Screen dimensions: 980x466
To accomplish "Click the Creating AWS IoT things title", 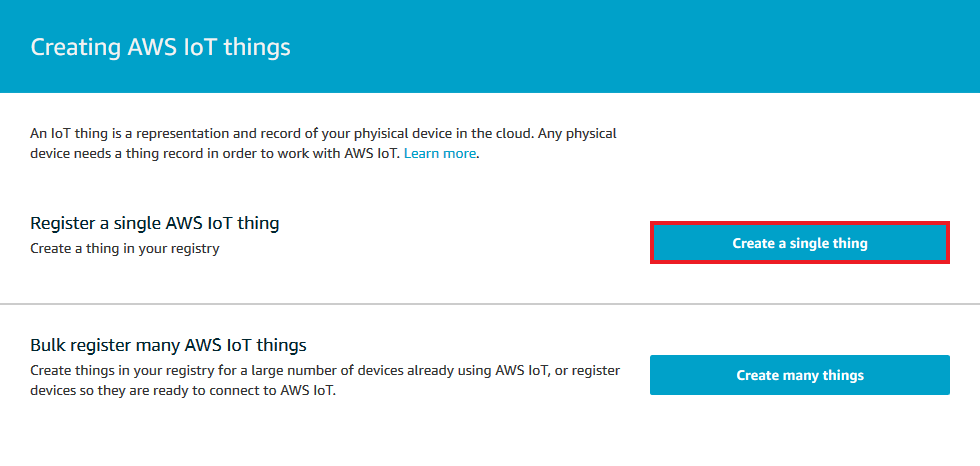I will (x=160, y=47).
